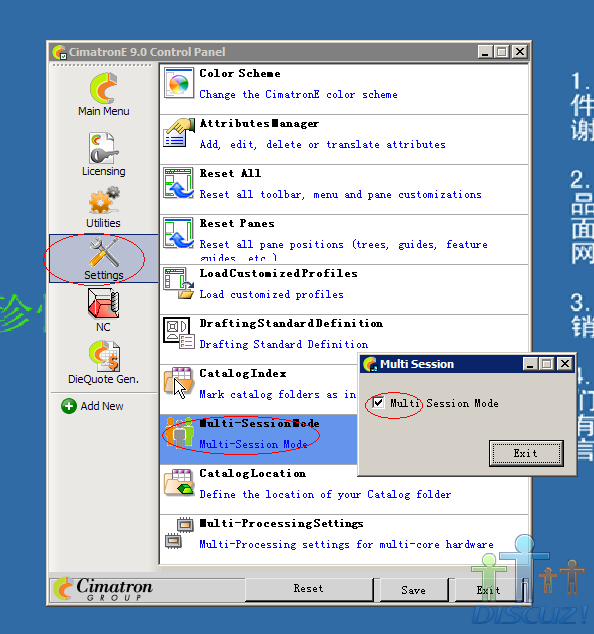Select the 'Reset All' heading

point(230,173)
